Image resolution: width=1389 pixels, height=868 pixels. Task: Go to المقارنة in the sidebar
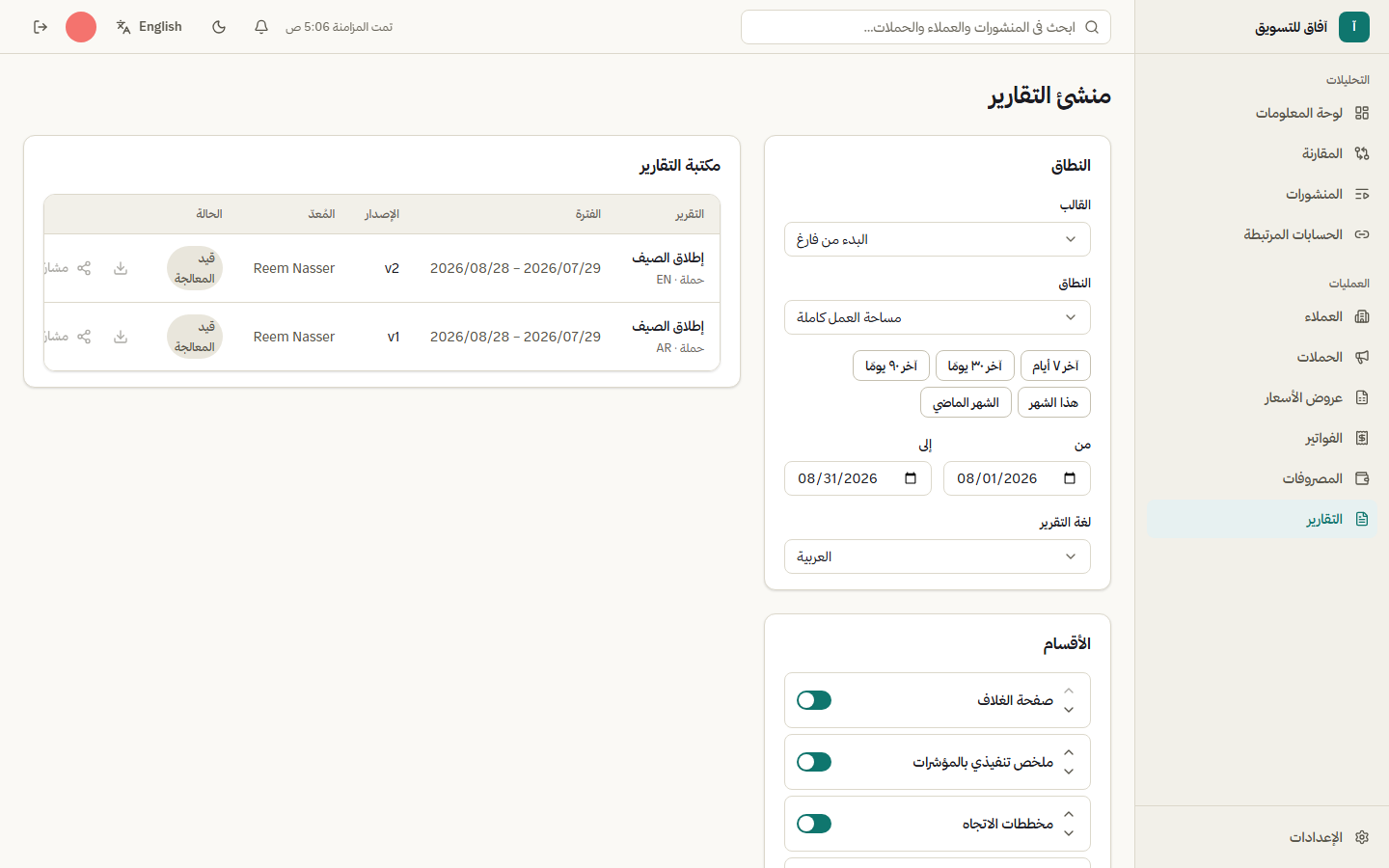coord(1262,153)
